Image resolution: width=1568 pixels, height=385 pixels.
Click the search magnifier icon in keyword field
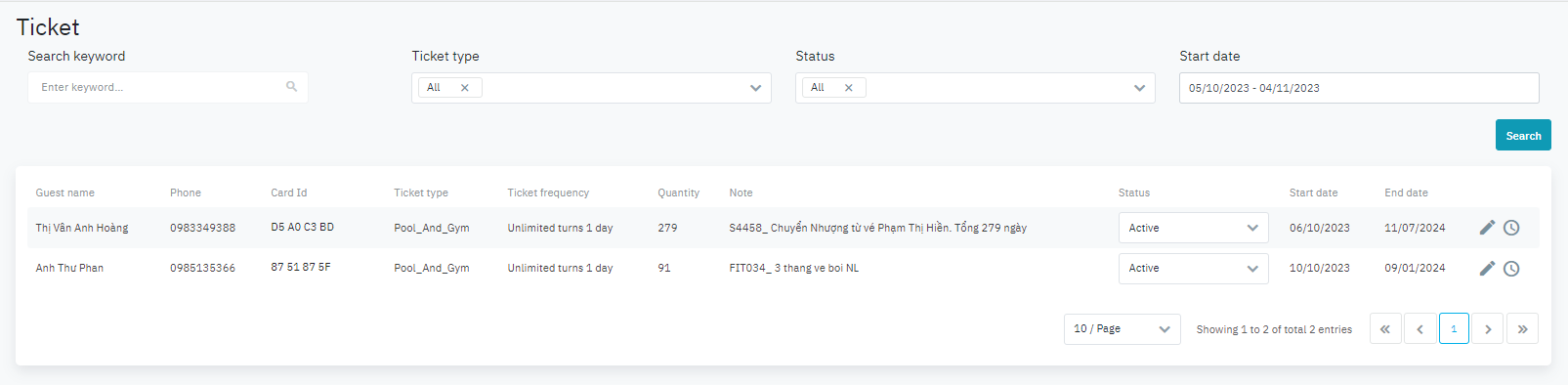291,87
